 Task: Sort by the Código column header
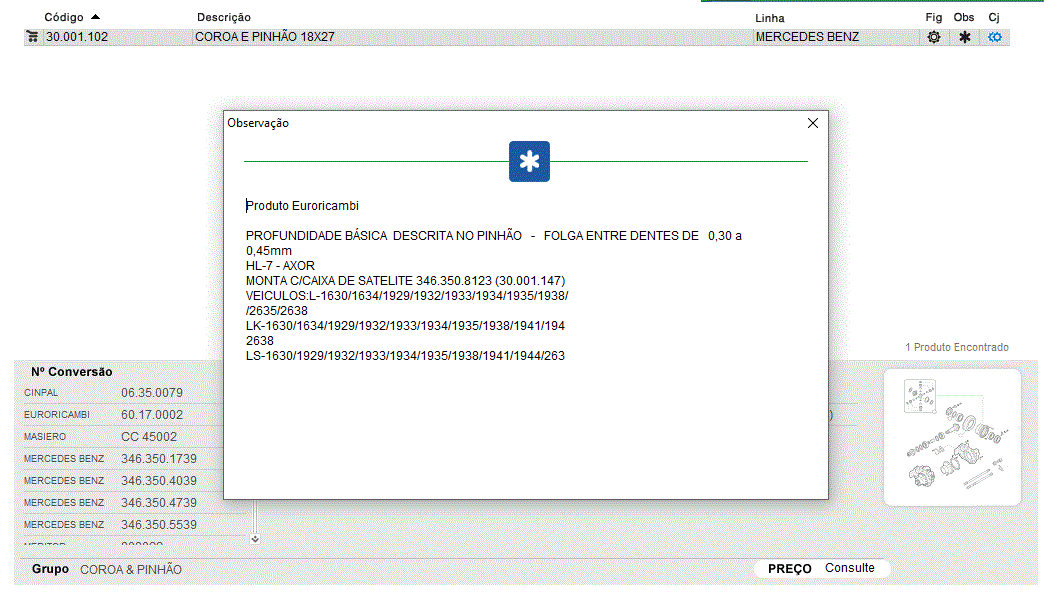[65, 18]
